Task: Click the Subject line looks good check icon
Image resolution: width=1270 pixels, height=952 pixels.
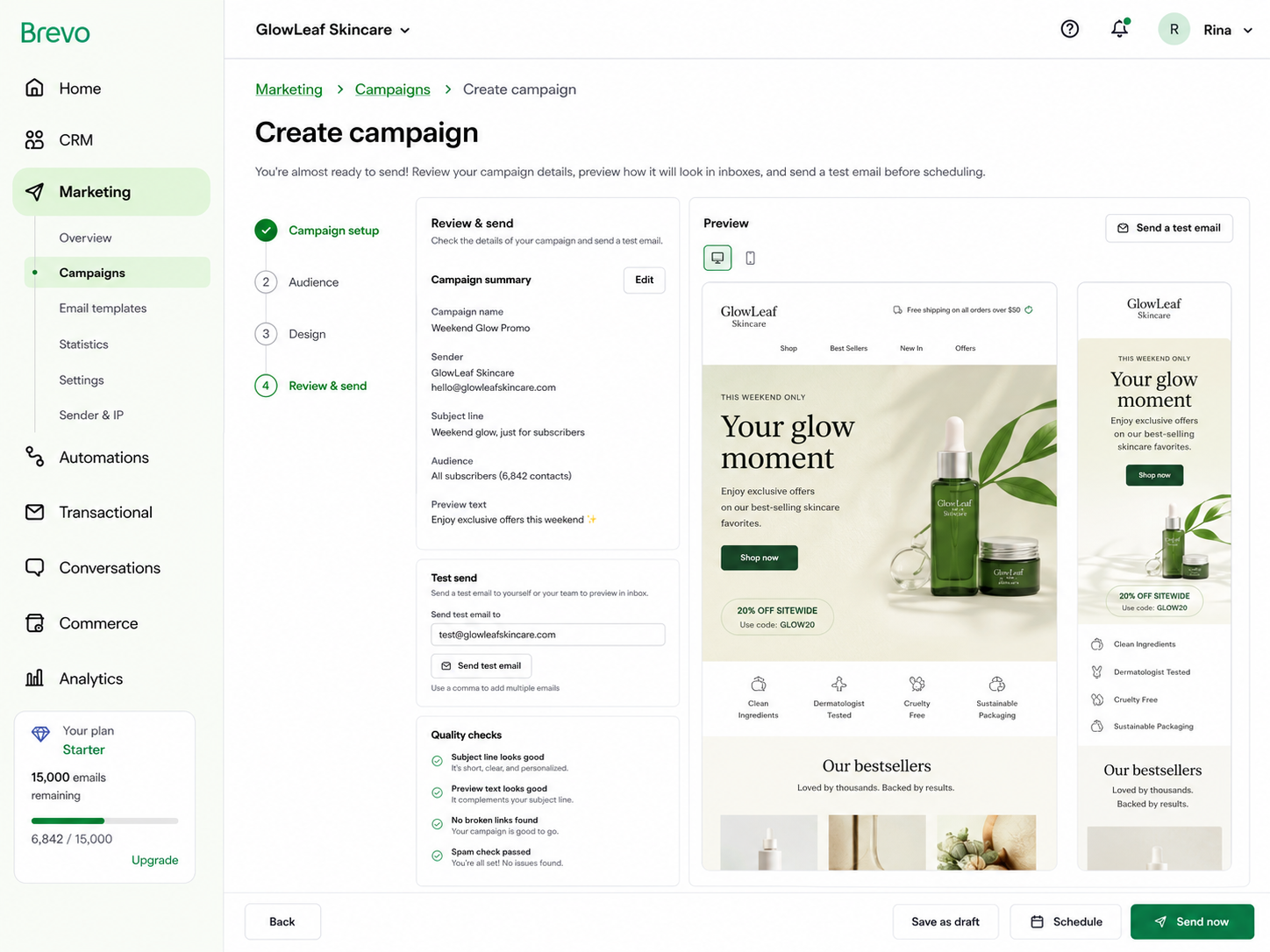Action: pos(437,761)
